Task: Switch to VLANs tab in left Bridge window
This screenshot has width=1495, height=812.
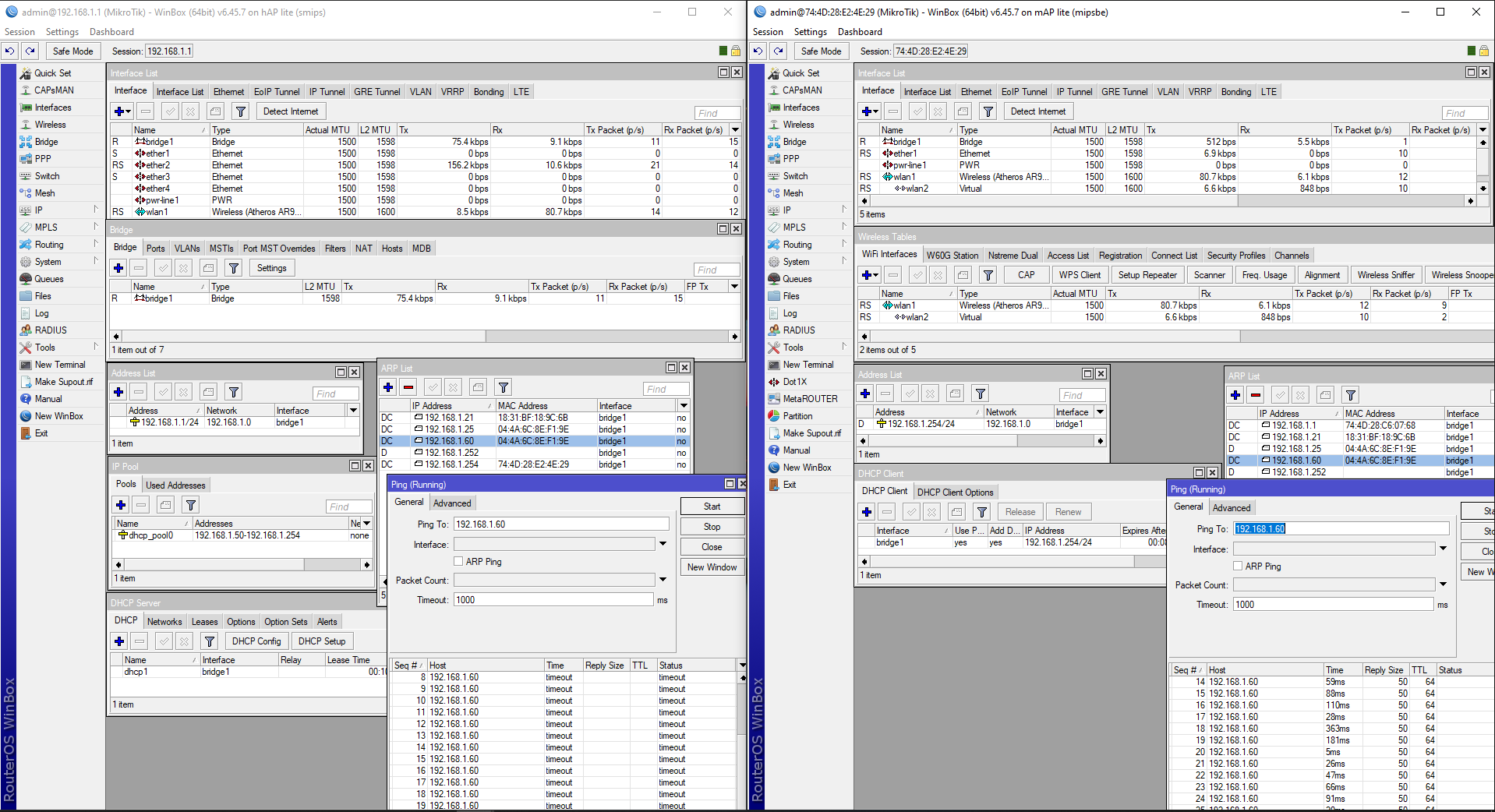Action: (187, 249)
